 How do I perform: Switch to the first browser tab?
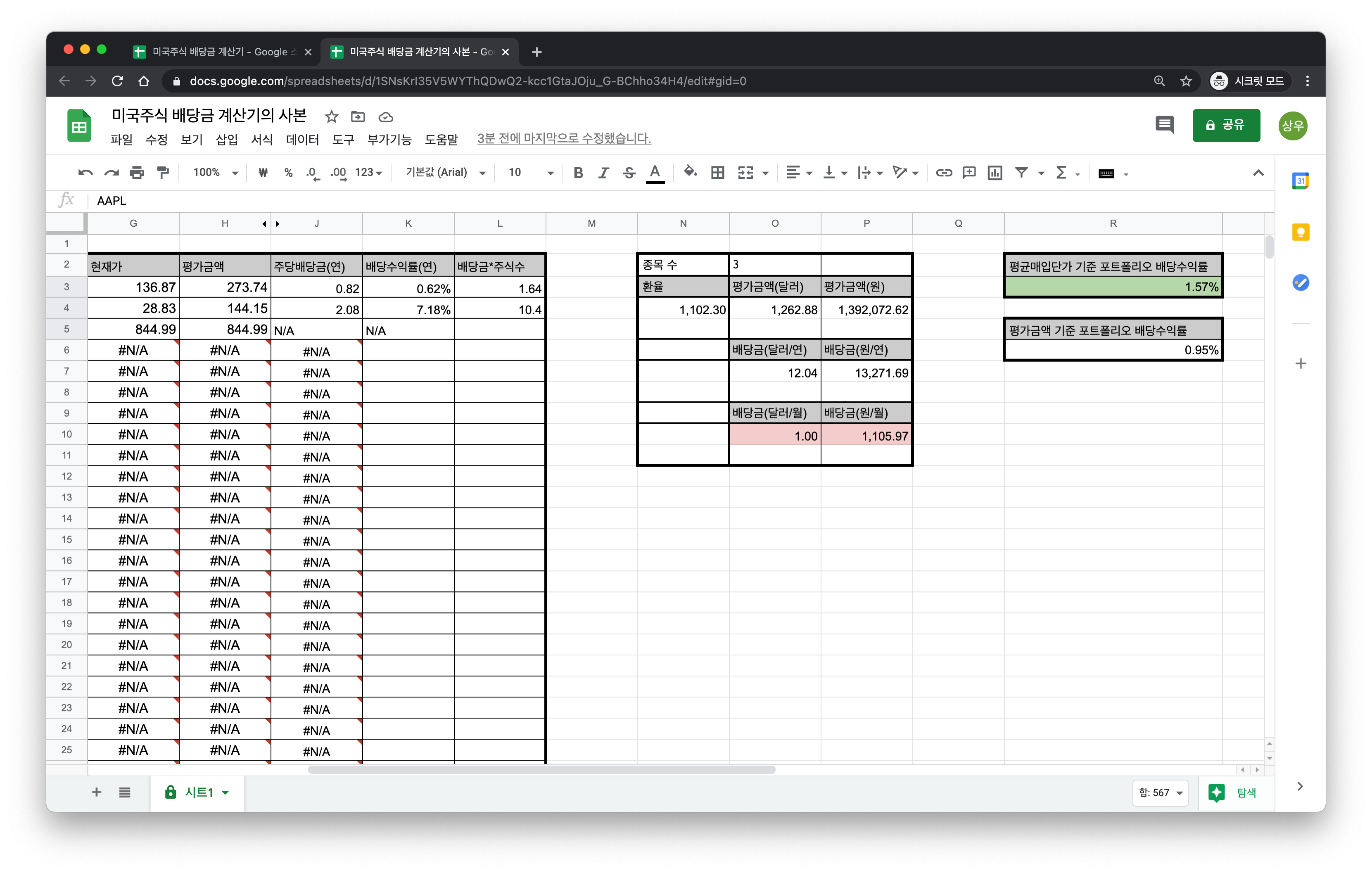pos(220,52)
